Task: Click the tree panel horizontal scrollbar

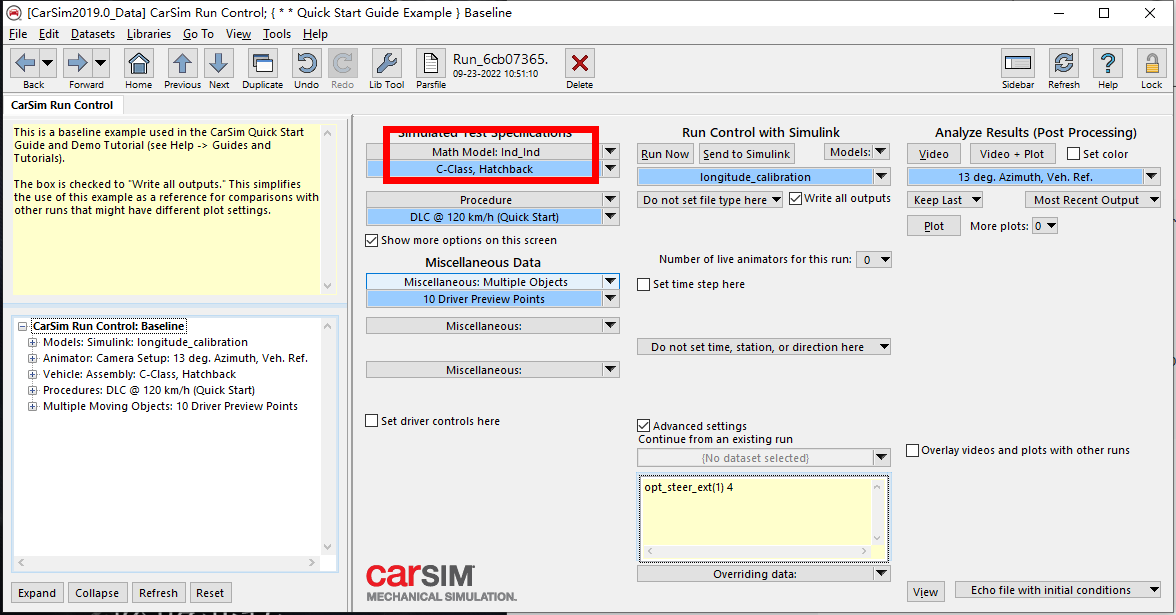Action: [x=166, y=562]
